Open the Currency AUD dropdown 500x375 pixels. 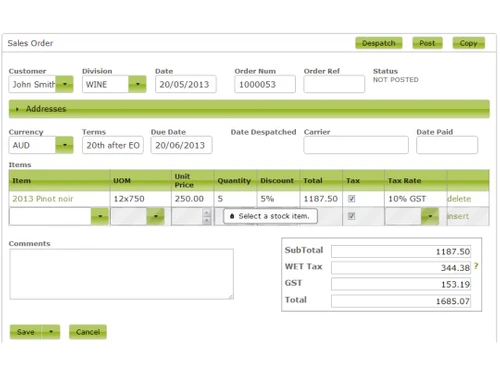[x=65, y=145]
